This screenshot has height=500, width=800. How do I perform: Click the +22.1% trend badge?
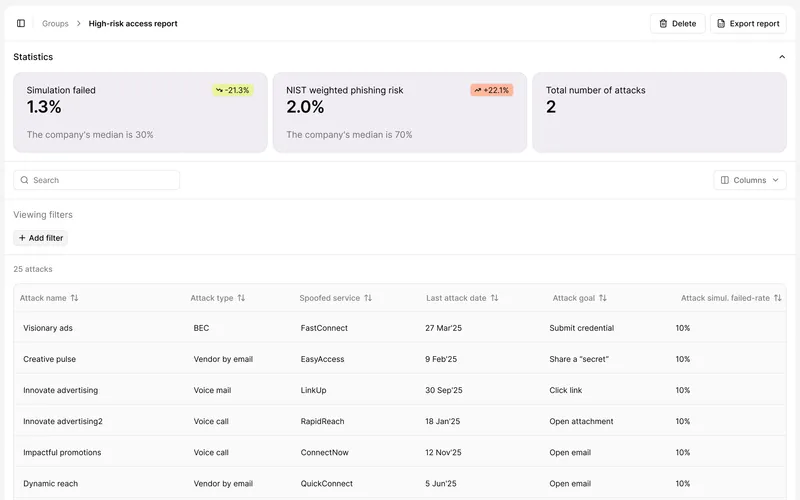point(492,90)
